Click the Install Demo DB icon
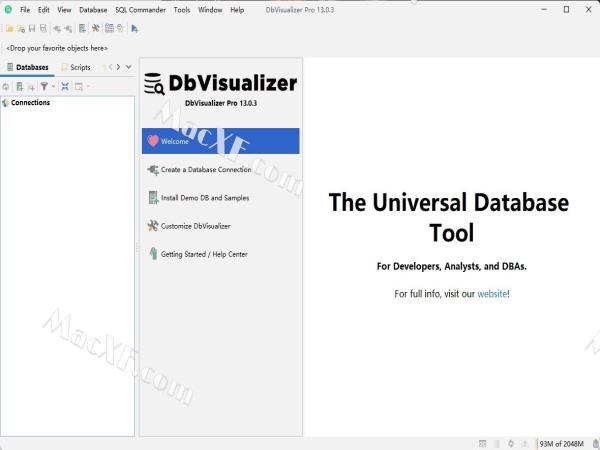The height and width of the screenshot is (450, 600). pos(153,198)
